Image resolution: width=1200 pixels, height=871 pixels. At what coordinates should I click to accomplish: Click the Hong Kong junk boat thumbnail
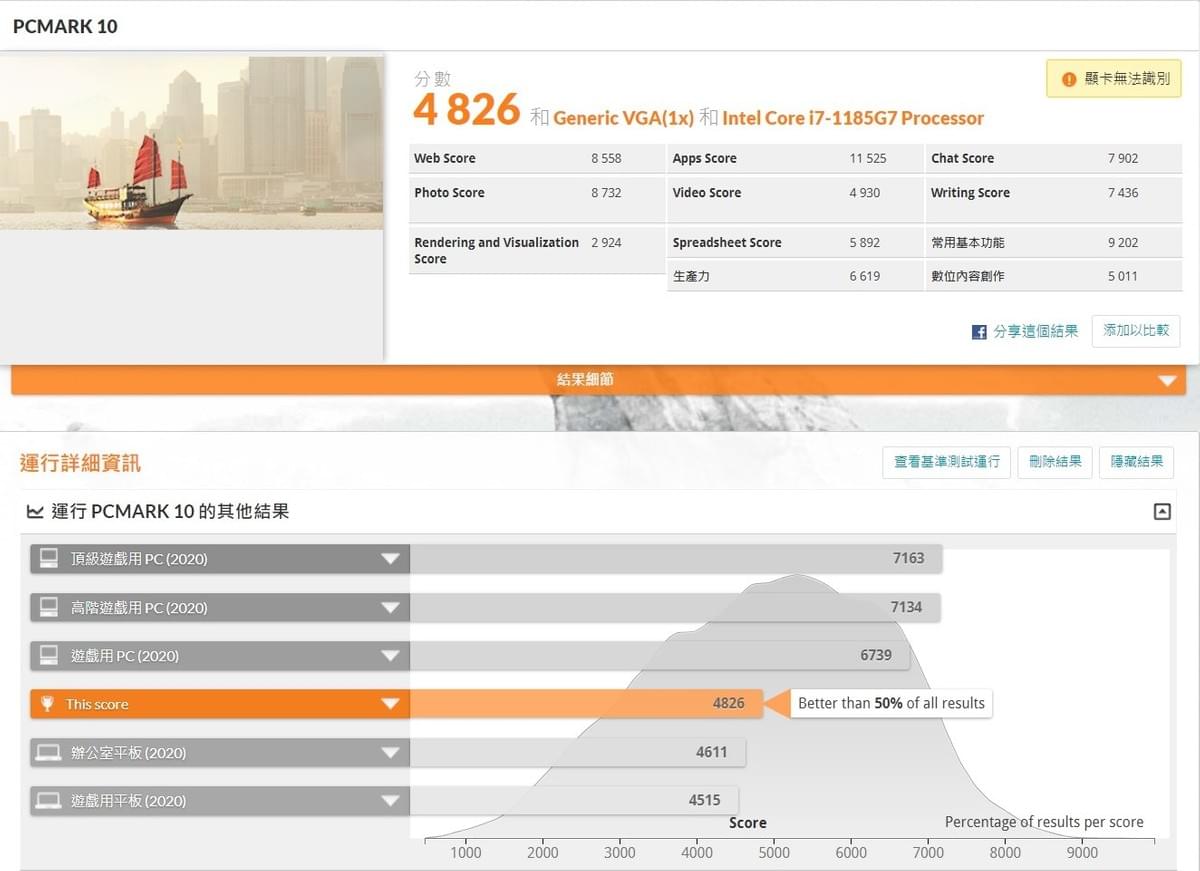(191, 142)
